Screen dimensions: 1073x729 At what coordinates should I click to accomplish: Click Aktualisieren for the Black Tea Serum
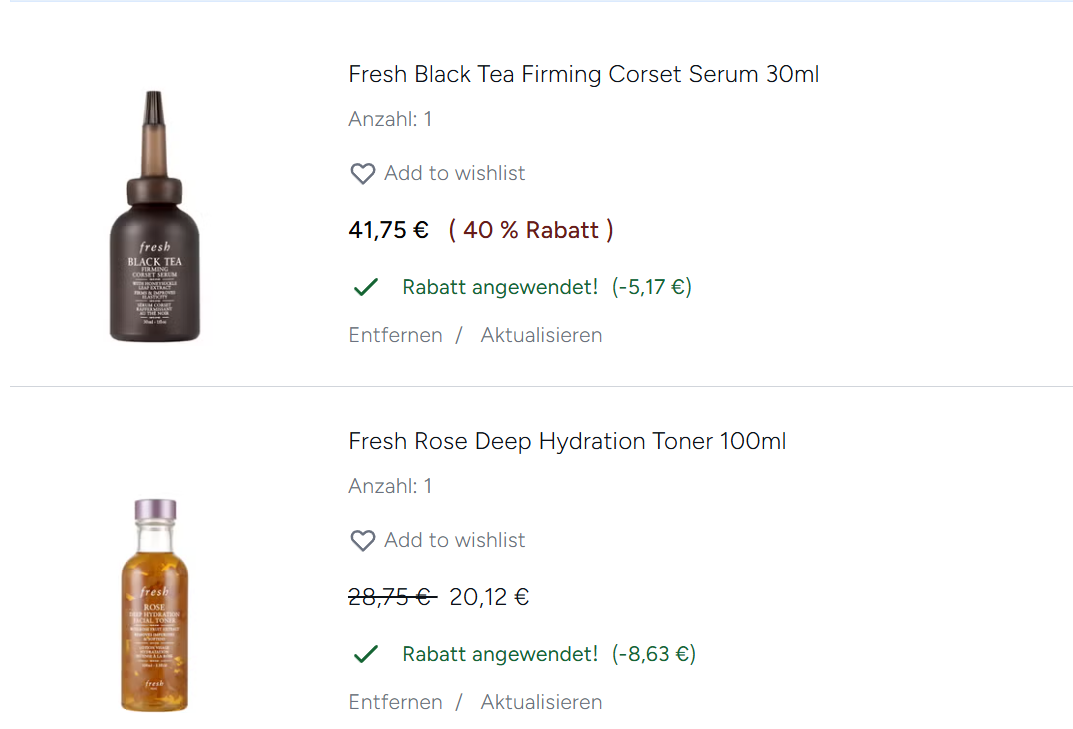coord(541,335)
